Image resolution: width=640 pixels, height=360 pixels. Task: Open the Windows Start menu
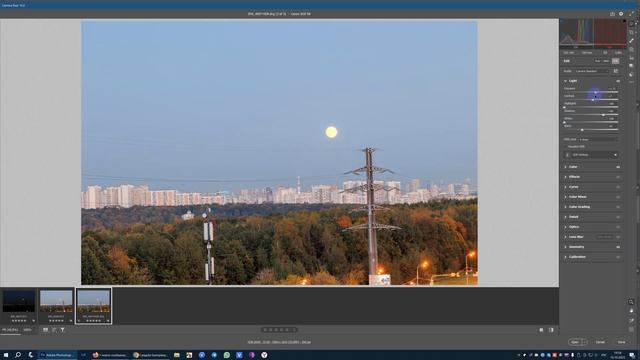(6, 355)
